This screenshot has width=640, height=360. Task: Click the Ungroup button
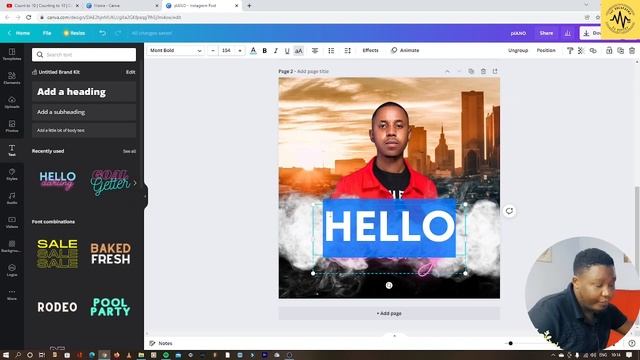tap(518, 51)
